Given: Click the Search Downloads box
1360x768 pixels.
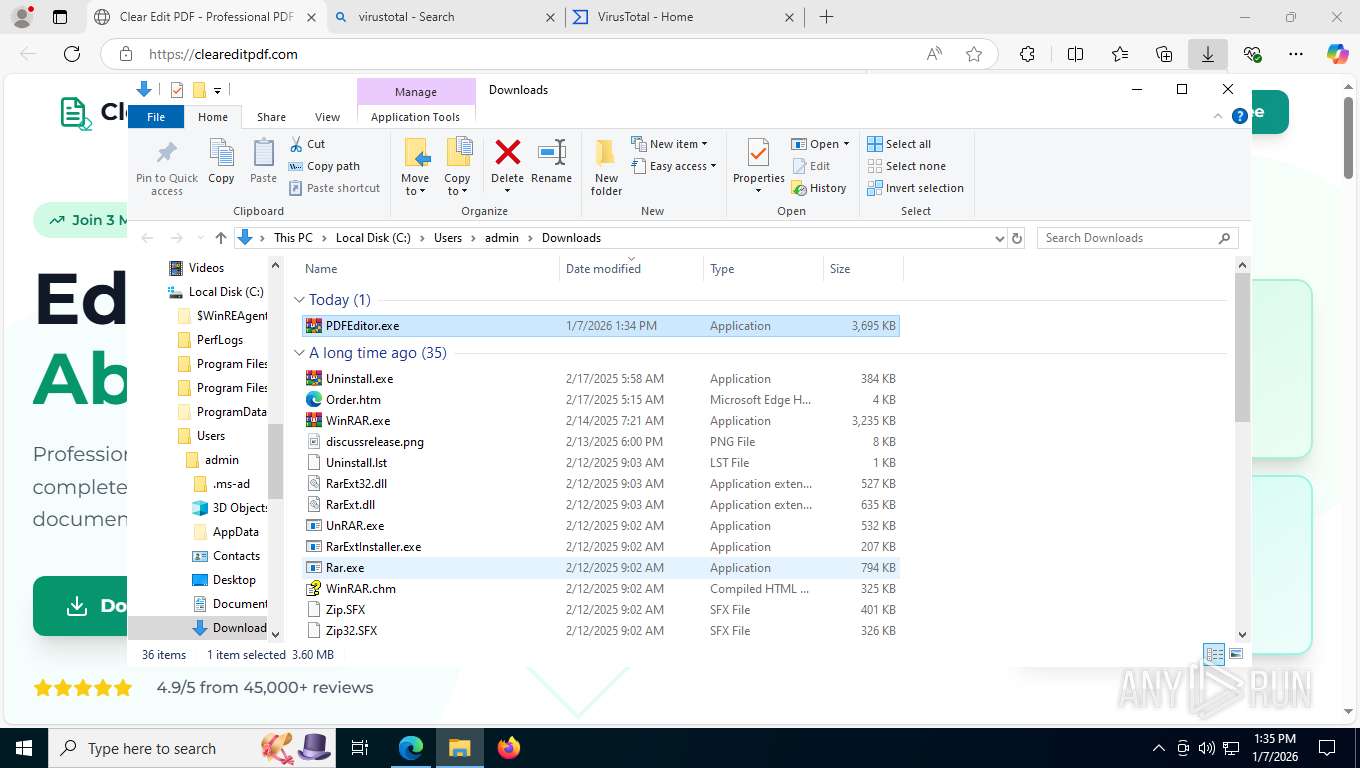Looking at the screenshot, I should (1137, 238).
